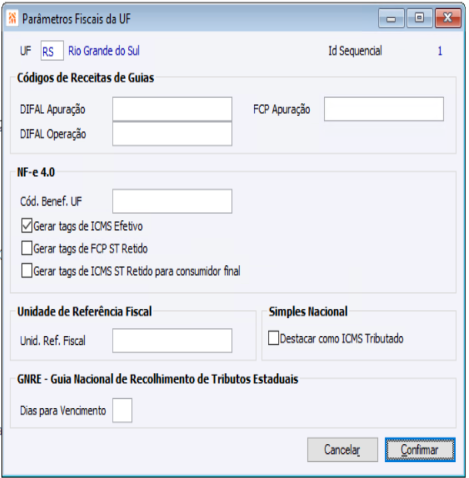
Task: Click the UF field containing RS
Action: tap(52, 51)
